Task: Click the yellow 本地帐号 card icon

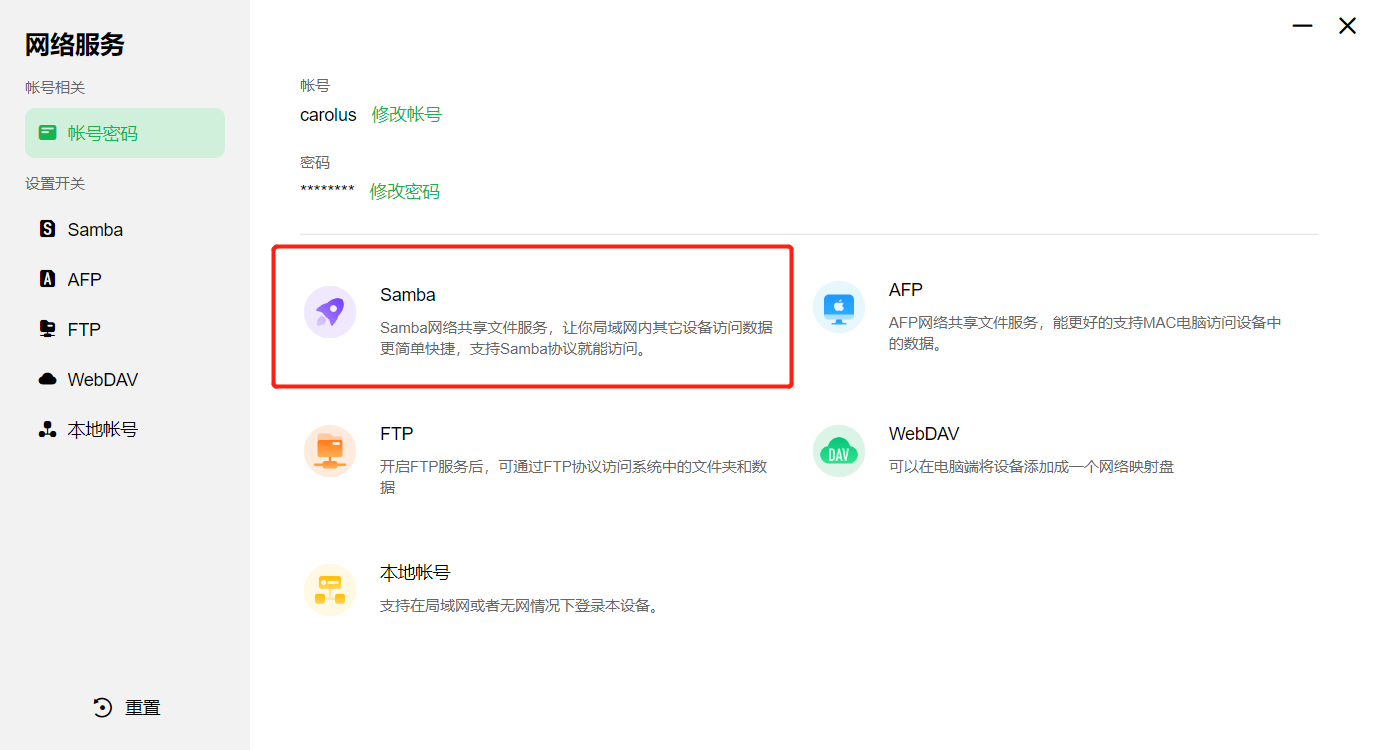Action: (330, 590)
